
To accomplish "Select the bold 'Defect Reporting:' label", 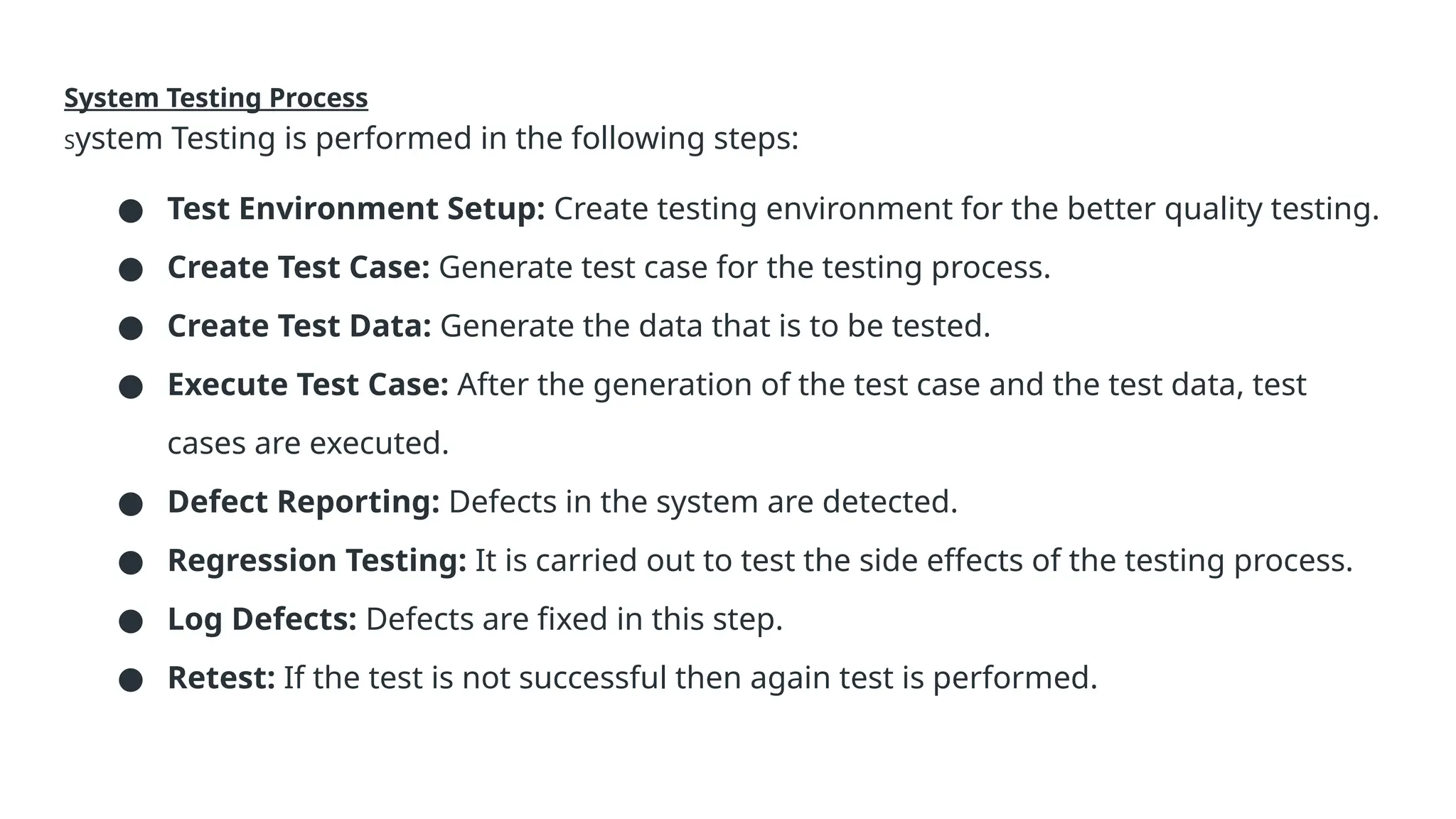I will tap(304, 503).
